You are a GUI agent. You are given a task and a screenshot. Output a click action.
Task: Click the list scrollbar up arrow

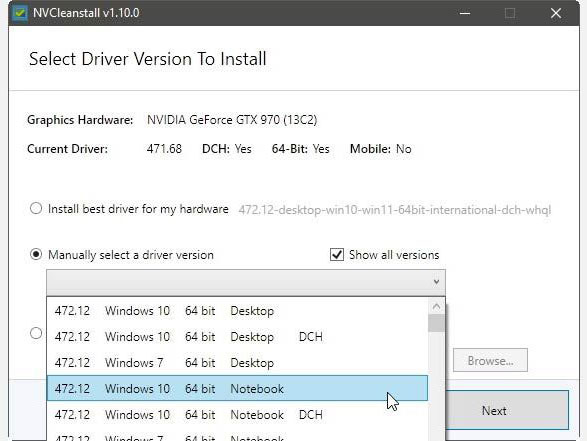tap(436, 307)
